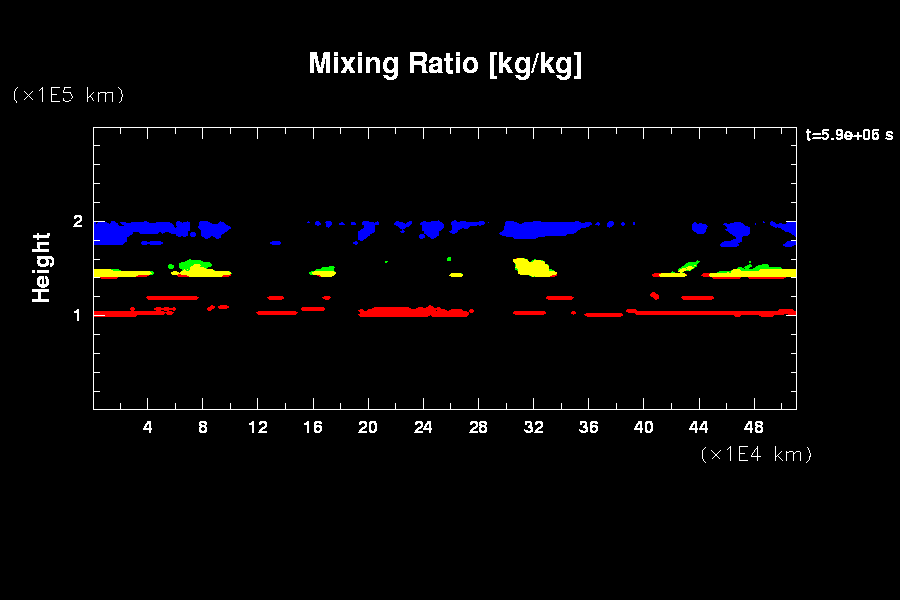The image size is (900, 600).
Task: Click the x-axis tick label 12
Action: pyautogui.click(x=258, y=427)
